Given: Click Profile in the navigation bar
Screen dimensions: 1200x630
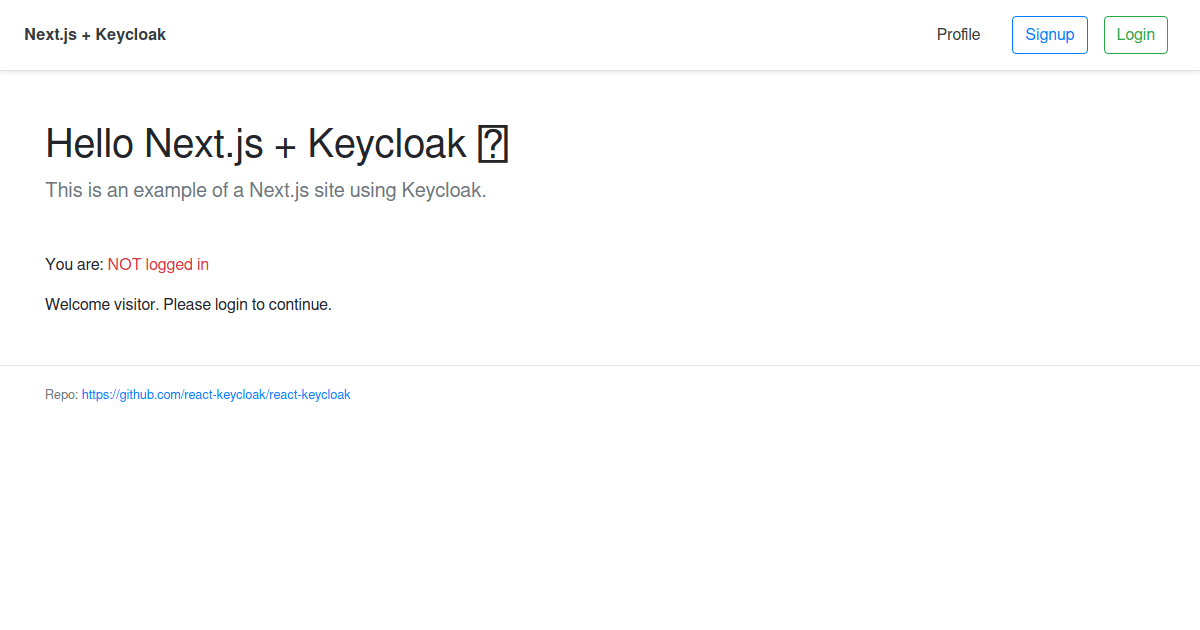Looking at the screenshot, I should click(x=958, y=34).
